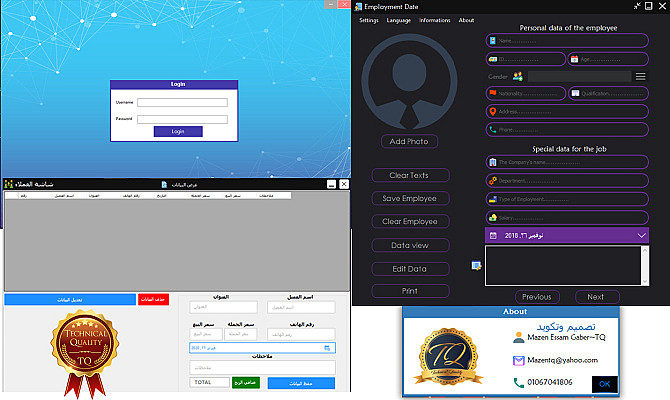Click the blue Login button
The height and width of the screenshot is (400, 670).
coord(178,131)
